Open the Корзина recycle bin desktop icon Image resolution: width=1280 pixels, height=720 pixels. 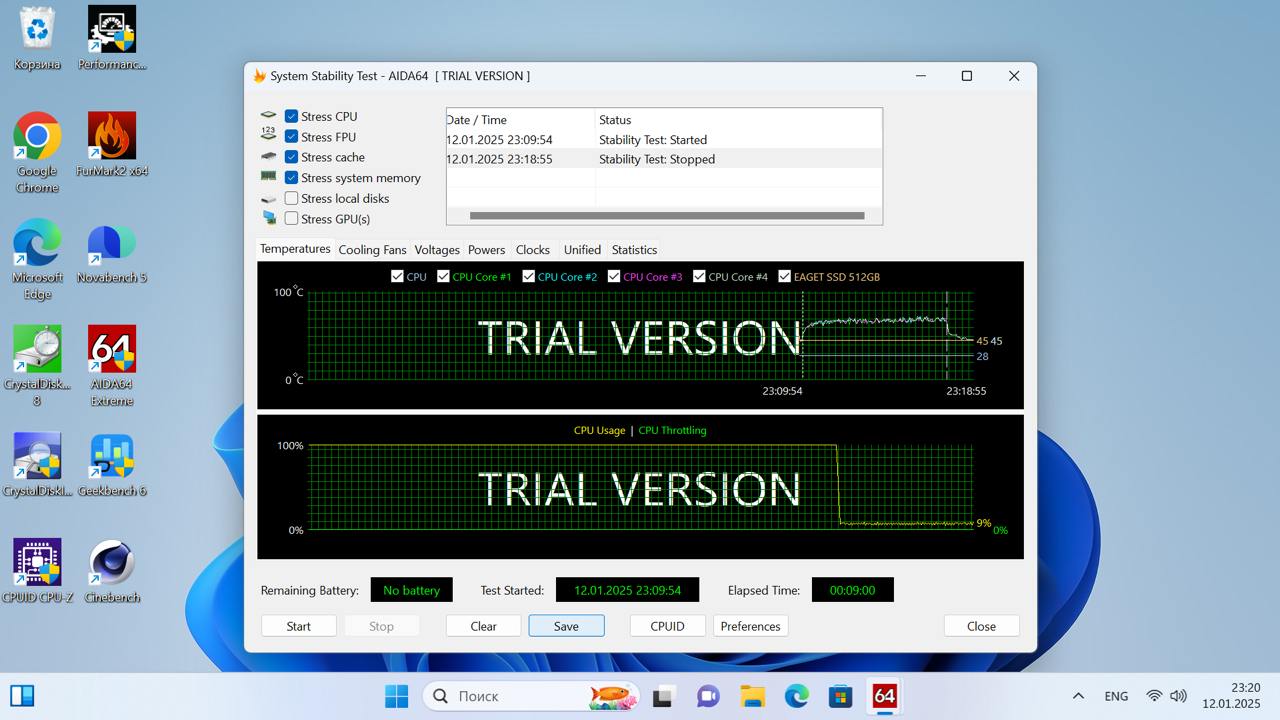click(x=37, y=39)
